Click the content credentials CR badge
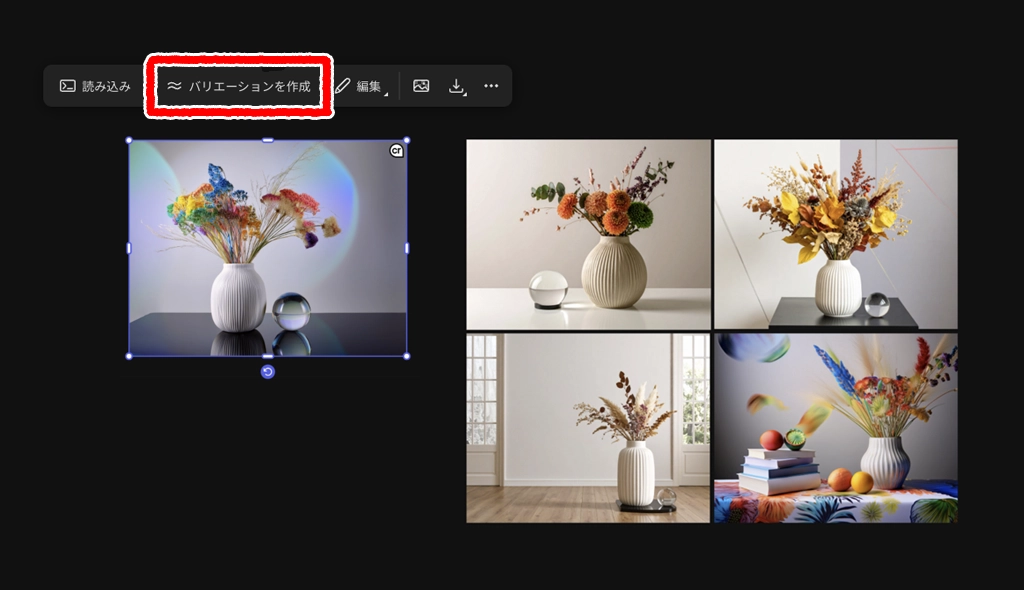Viewport: 1024px width, 590px height. [396, 151]
